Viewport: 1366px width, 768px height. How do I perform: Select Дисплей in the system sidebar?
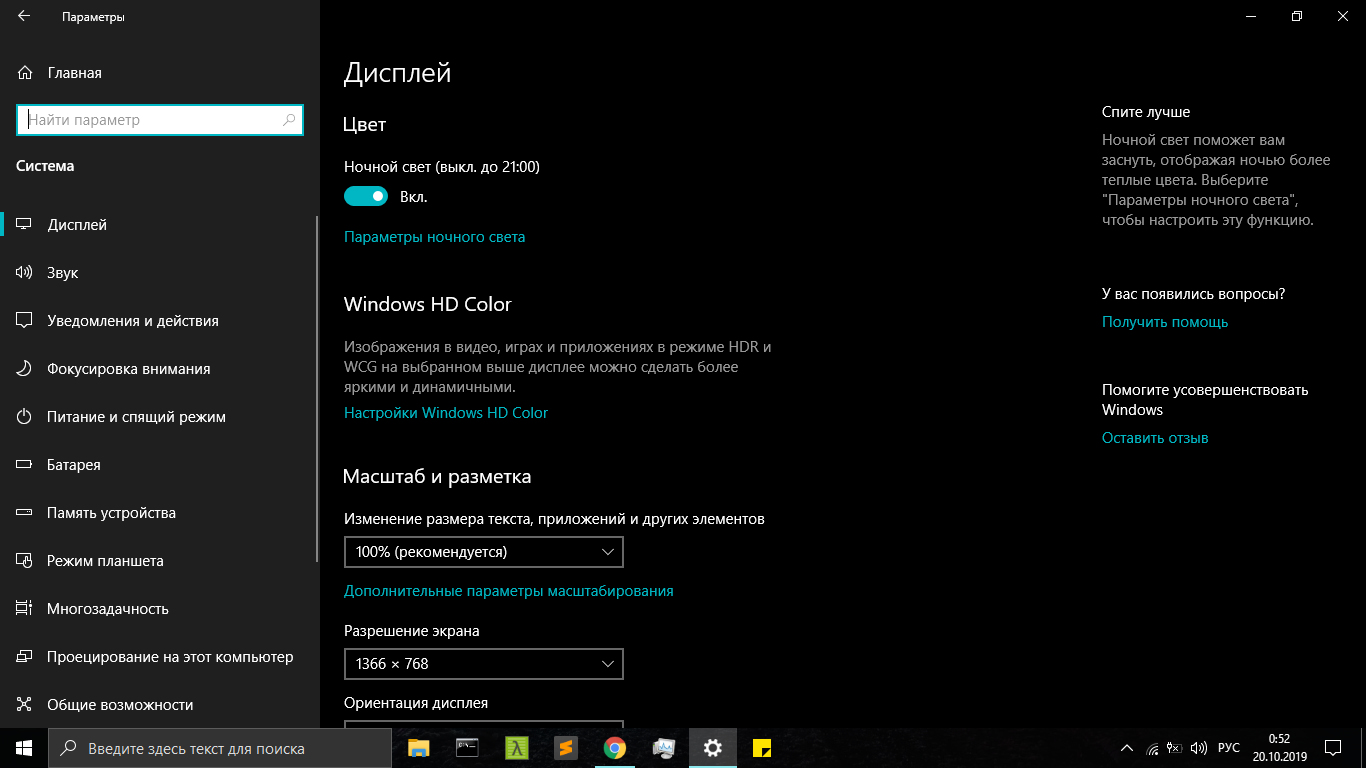click(x=160, y=225)
